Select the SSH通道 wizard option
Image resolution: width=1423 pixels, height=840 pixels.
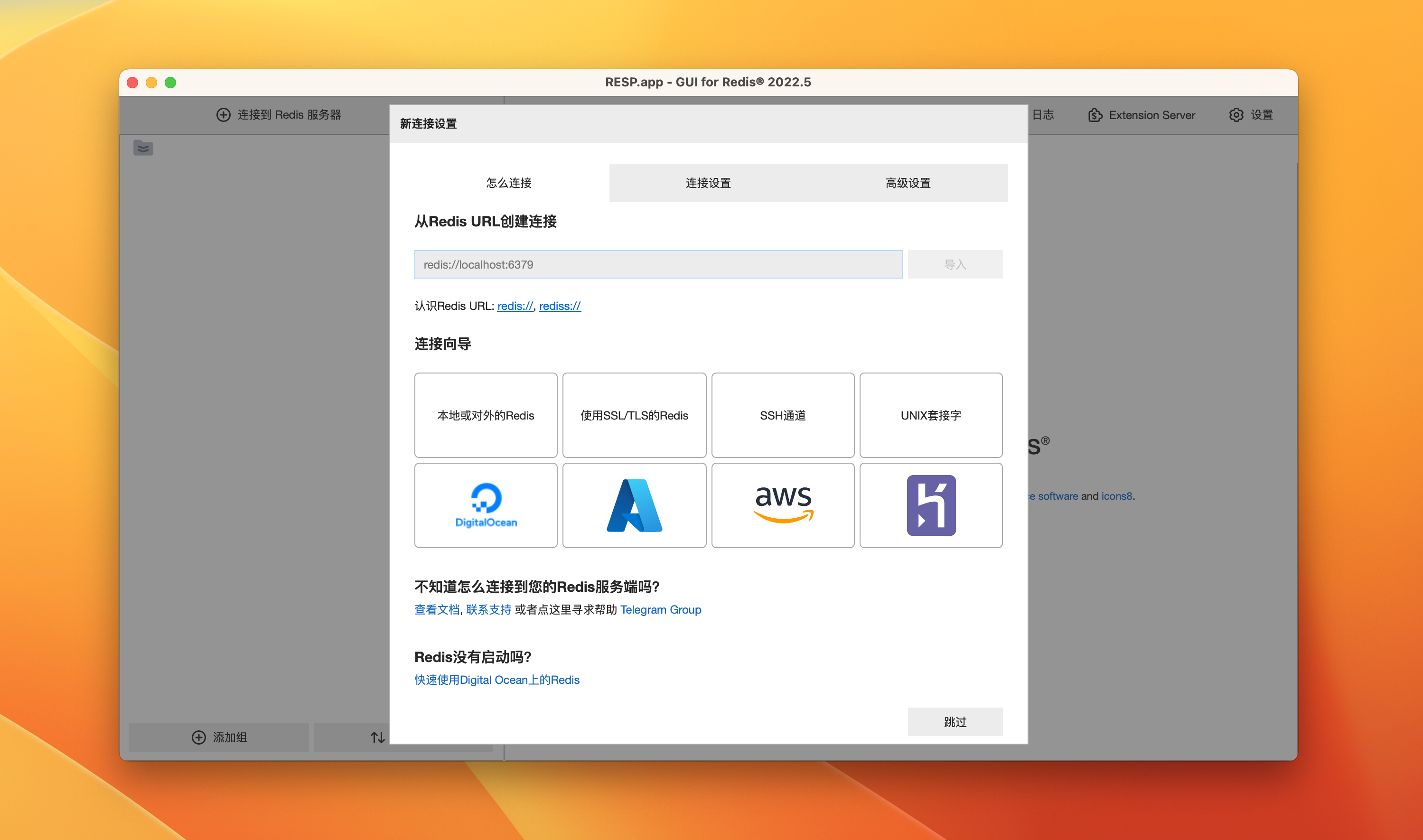(x=783, y=415)
